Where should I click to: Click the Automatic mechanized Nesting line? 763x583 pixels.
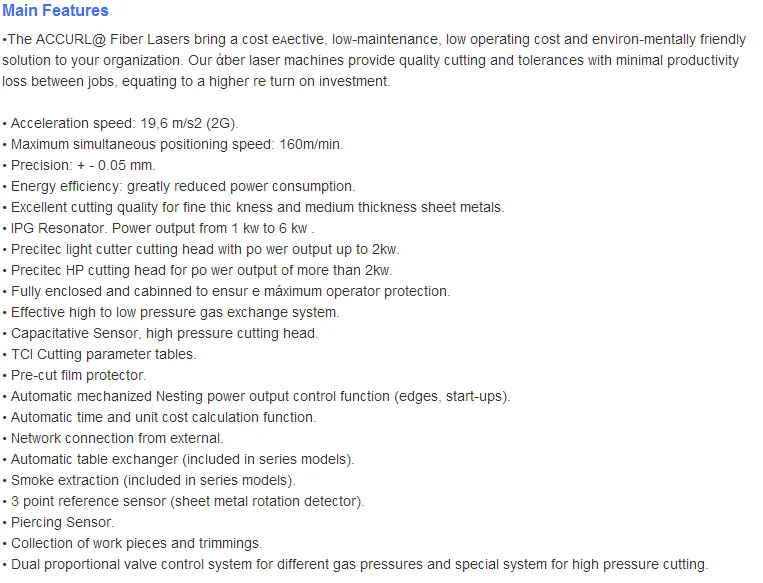(257, 396)
